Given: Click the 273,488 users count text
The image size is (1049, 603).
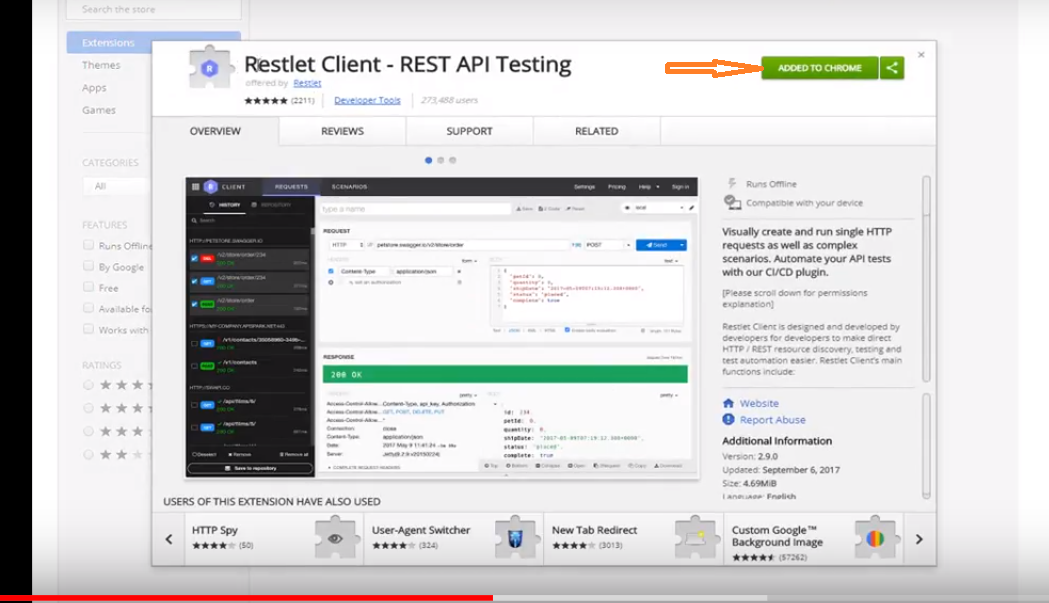Looking at the screenshot, I should point(449,100).
